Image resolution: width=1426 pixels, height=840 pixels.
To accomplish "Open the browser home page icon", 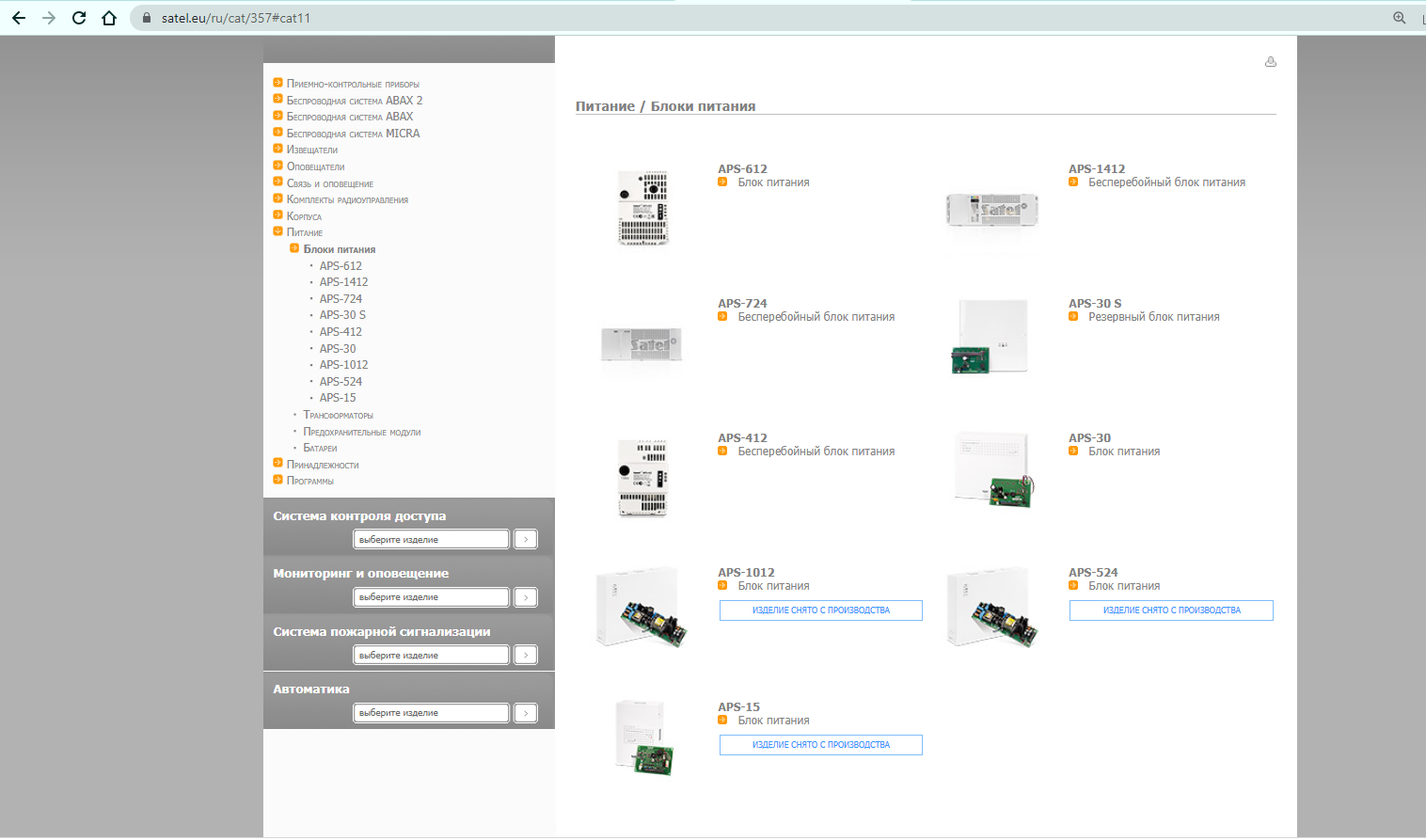I will [109, 18].
